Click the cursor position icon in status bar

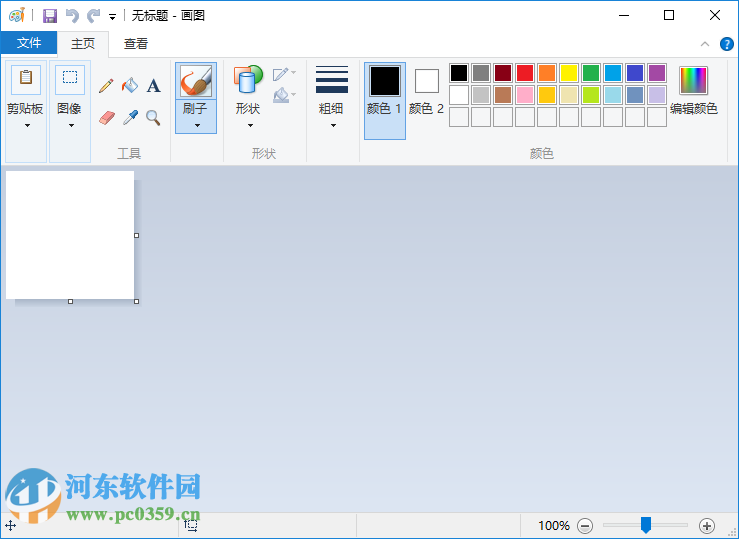(x=10, y=525)
